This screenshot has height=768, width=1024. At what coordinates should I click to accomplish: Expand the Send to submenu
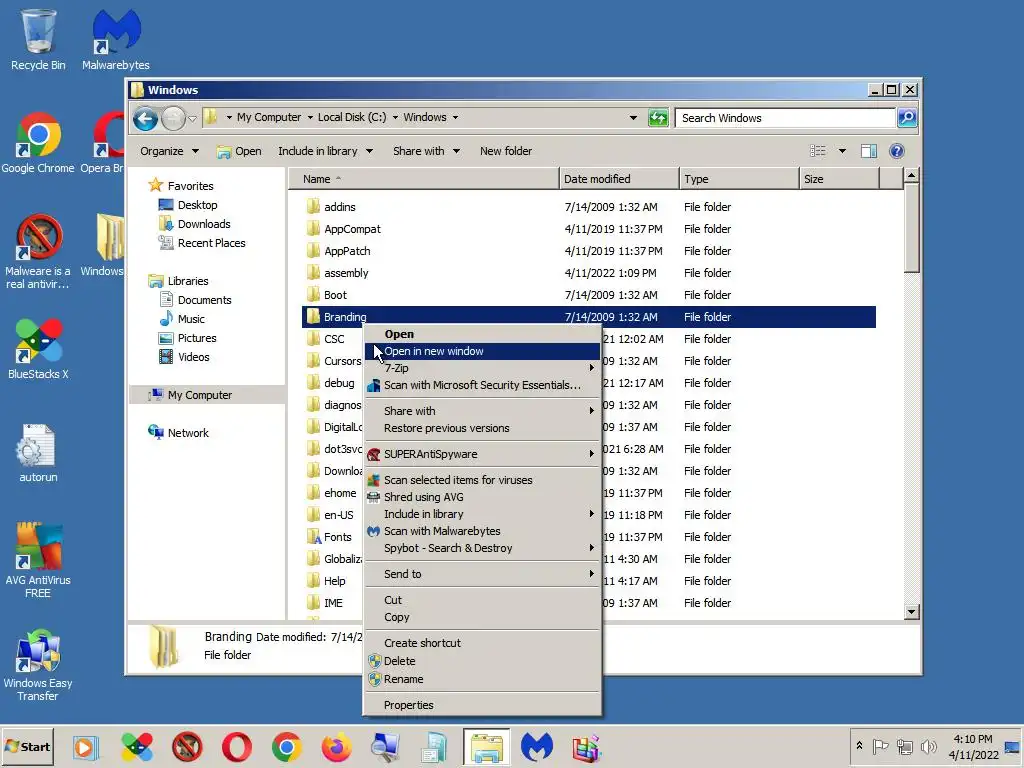coord(482,574)
